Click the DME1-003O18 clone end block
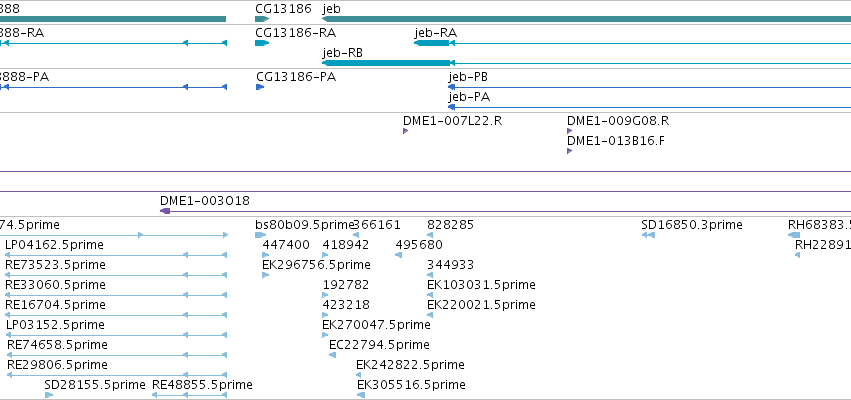Screen dimensions: 851x400 (165, 211)
